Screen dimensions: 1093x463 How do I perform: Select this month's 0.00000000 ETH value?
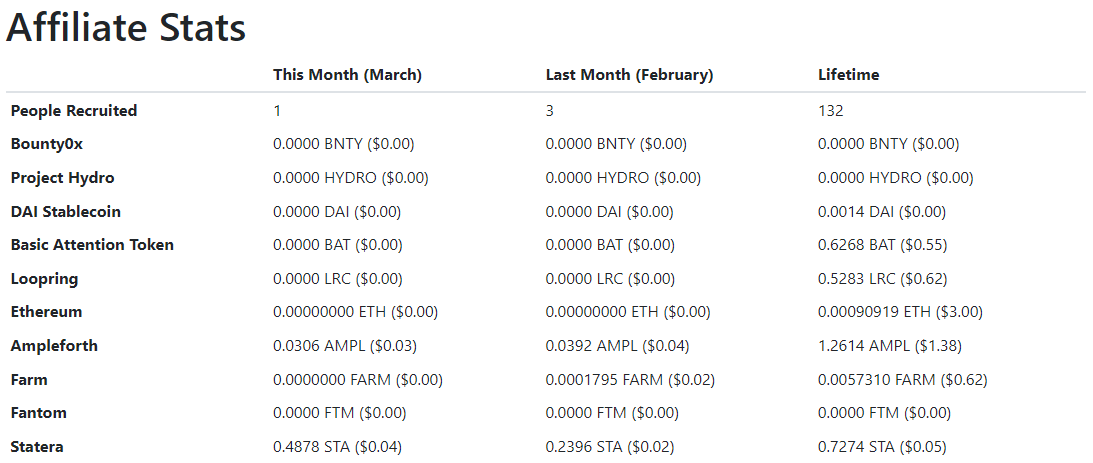(x=356, y=312)
